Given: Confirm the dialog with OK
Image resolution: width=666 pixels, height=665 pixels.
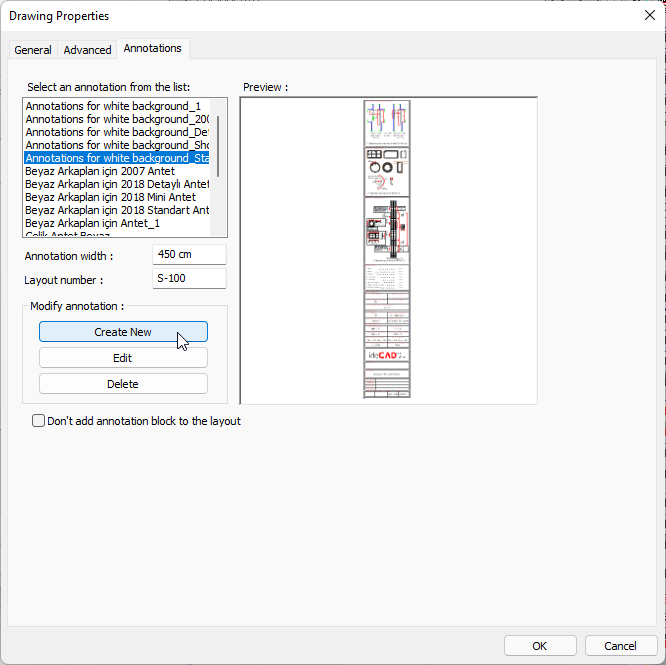Looking at the screenshot, I should [540, 645].
